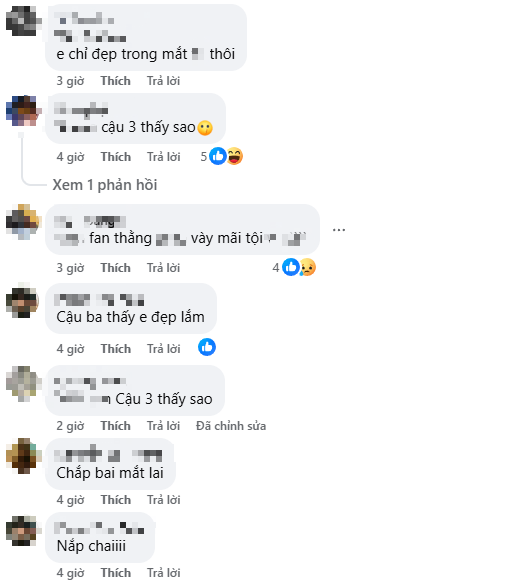Click the like reaction icon on 'cậu 3 thấy sao' comment
Screen dimensions: 524x580
click(218, 156)
